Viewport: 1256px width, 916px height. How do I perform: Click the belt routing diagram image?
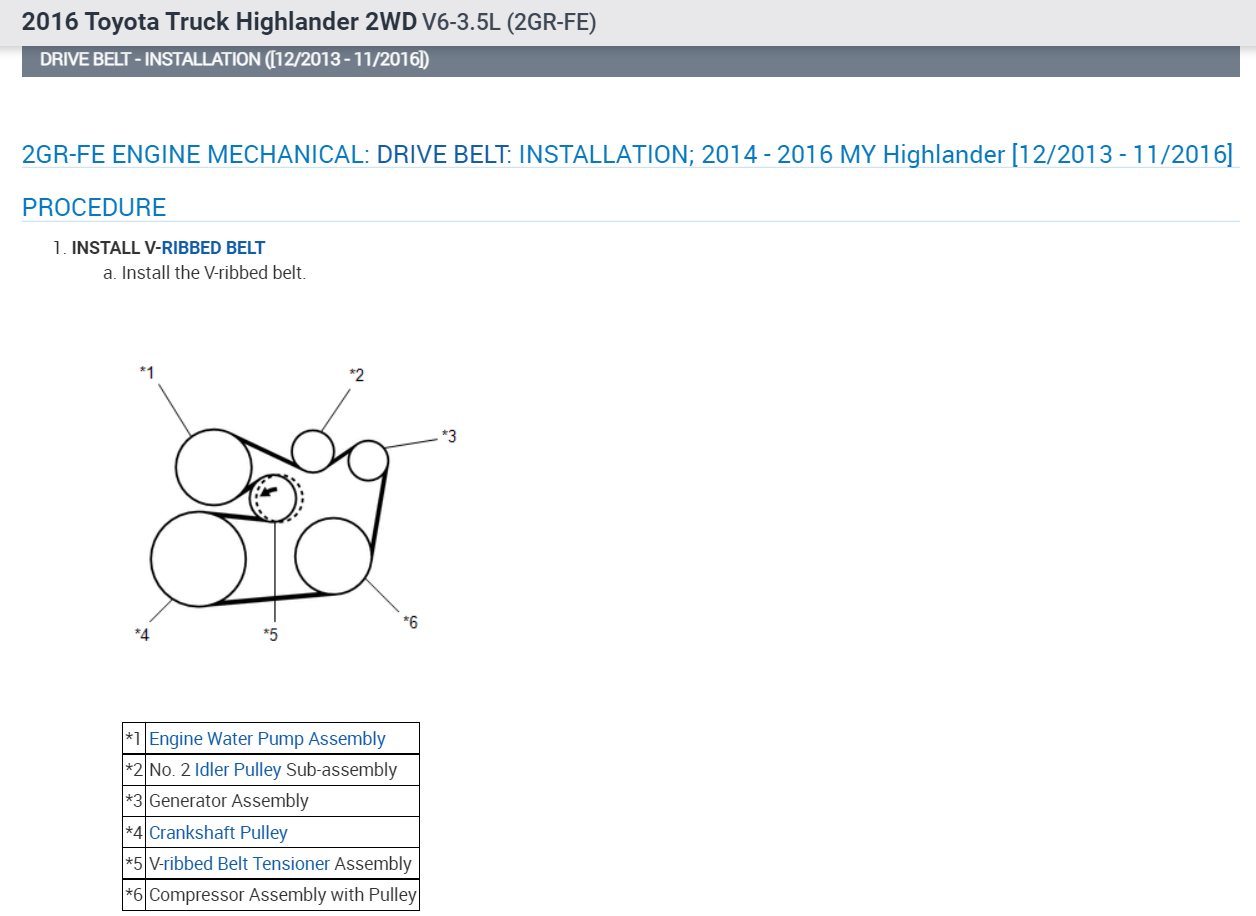[295, 505]
